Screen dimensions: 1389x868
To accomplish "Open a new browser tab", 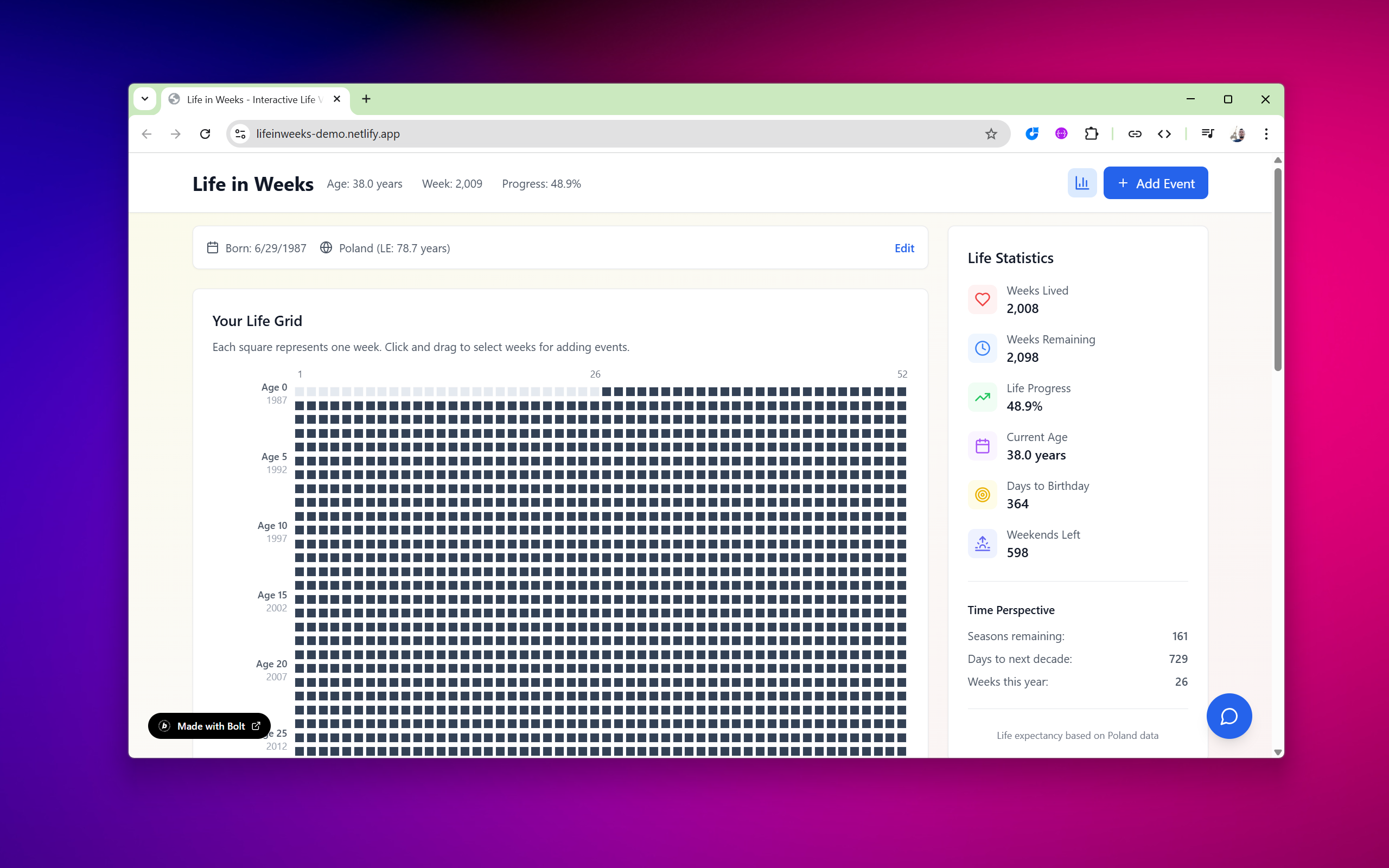I will [x=366, y=99].
